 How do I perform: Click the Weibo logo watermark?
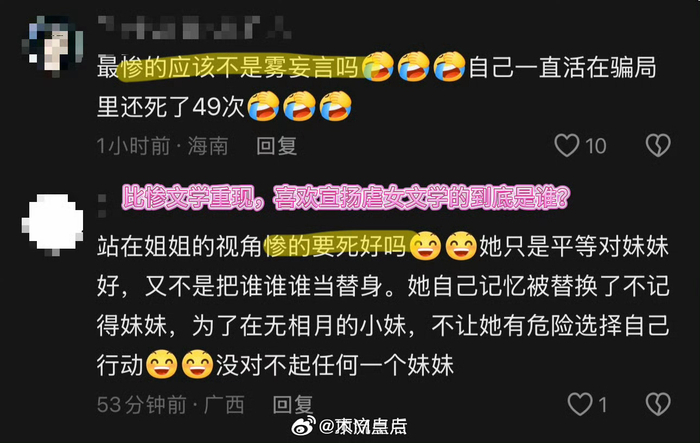point(304,426)
